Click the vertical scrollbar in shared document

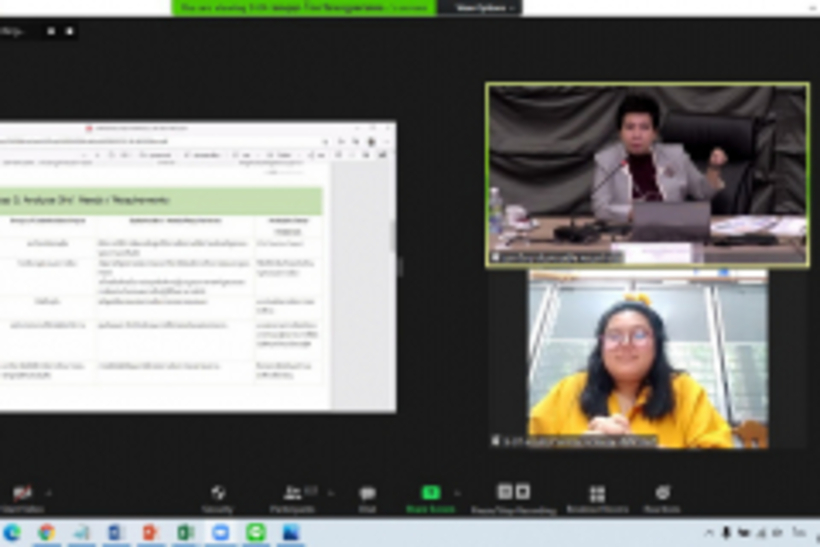tap(394, 235)
